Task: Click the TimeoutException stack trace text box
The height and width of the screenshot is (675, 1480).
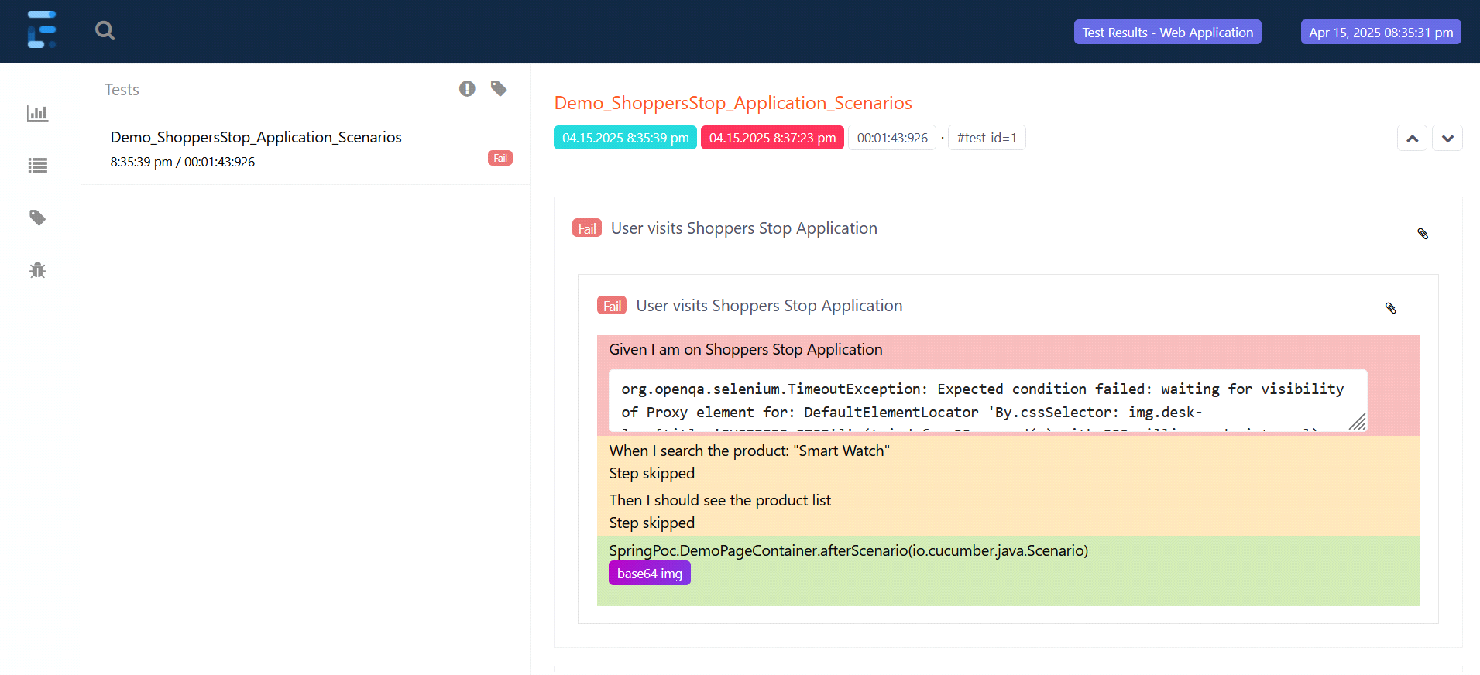Action: pos(988,401)
